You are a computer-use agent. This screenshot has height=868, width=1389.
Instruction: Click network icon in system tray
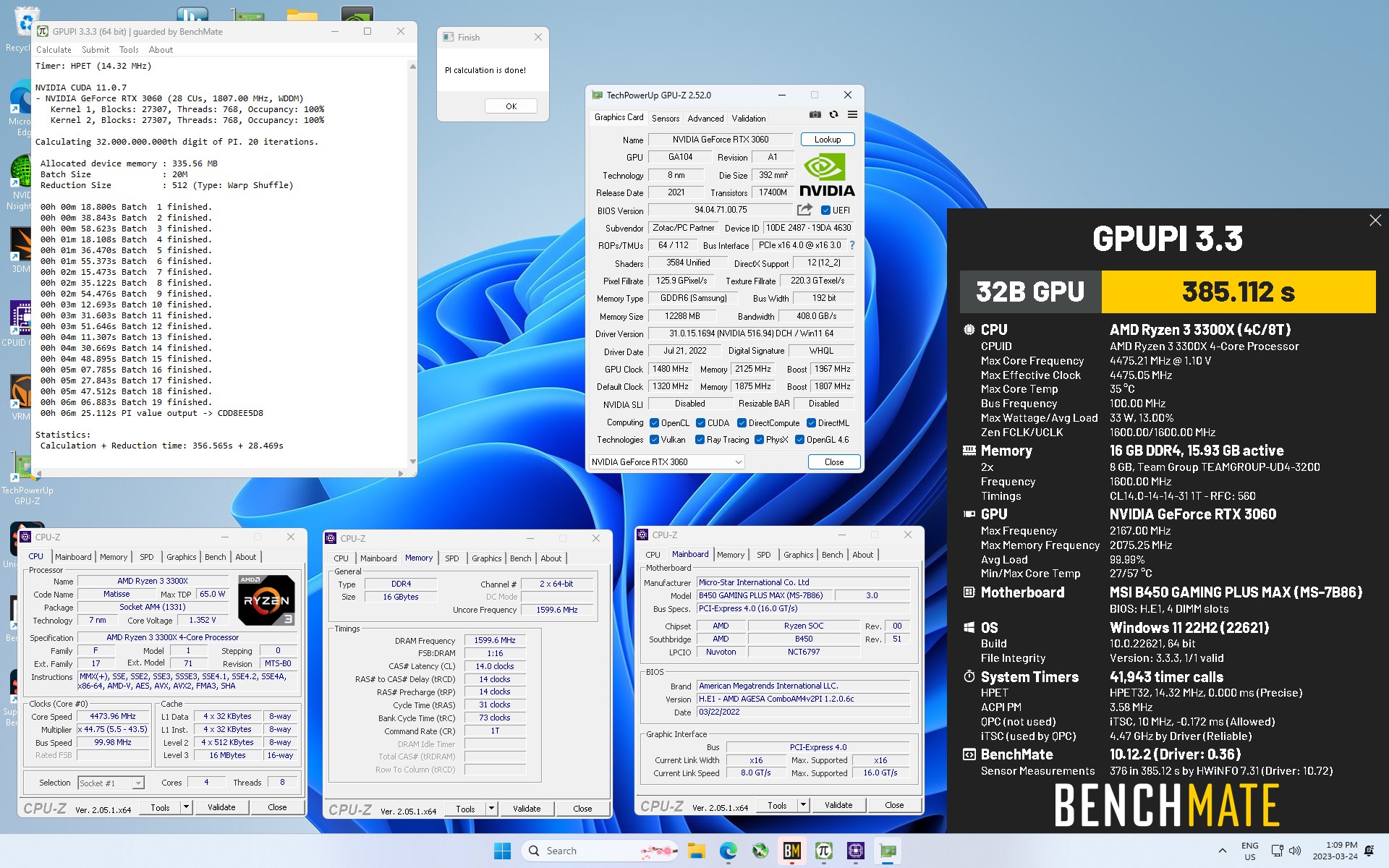(x=1277, y=851)
